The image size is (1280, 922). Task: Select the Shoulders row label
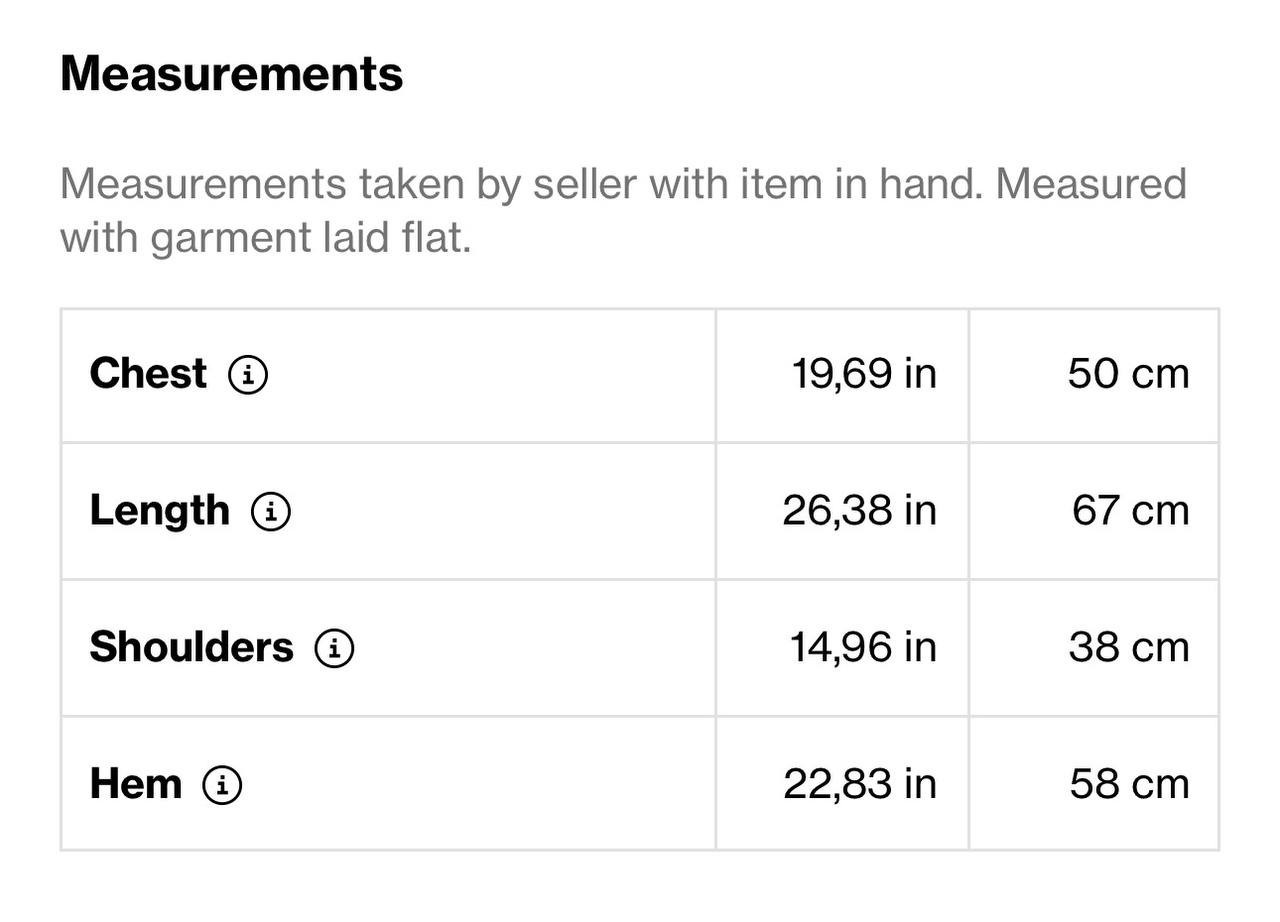click(x=192, y=647)
